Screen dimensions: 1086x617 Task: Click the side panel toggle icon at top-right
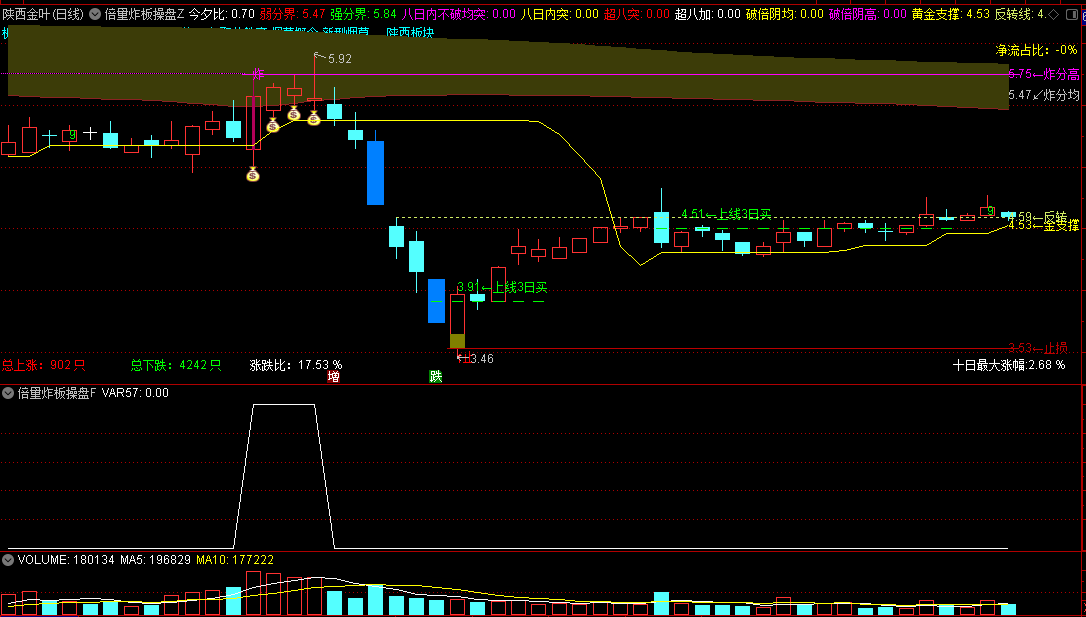pos(1071,14)
